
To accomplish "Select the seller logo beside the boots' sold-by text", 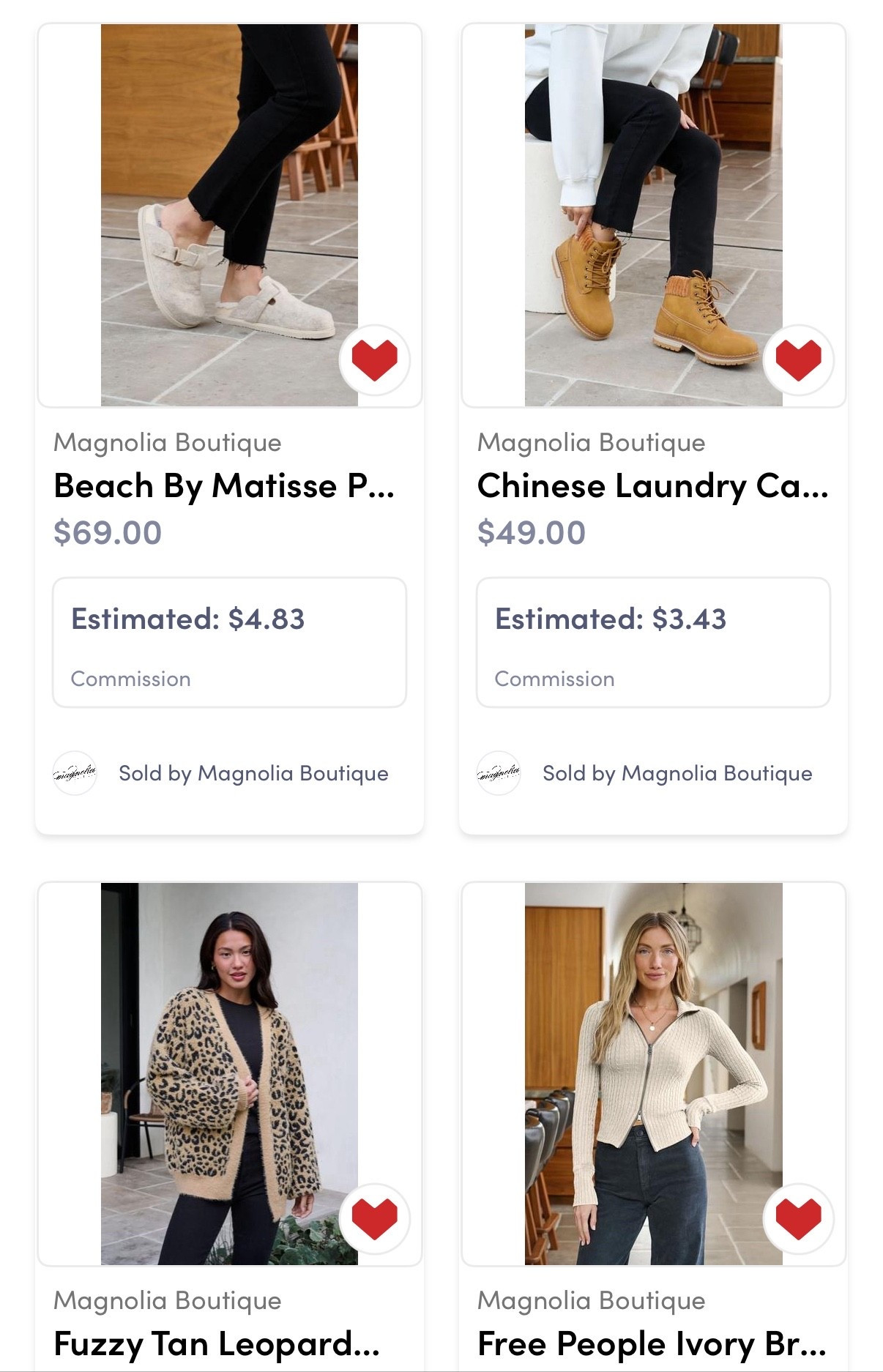I will click(499, 772).
